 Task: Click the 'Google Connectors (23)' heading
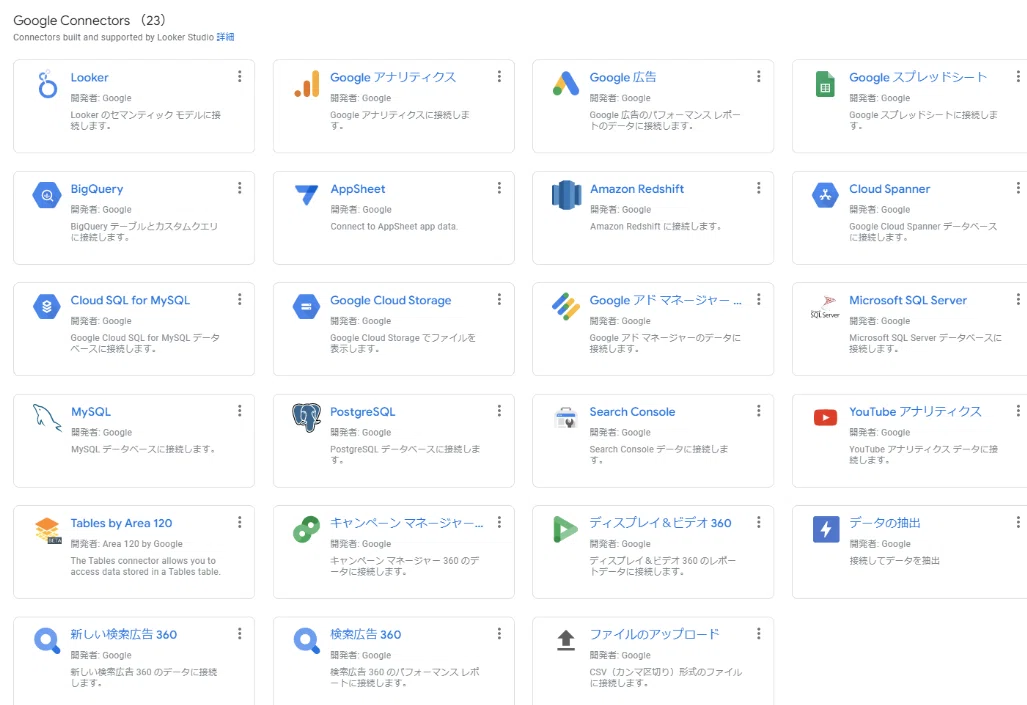[x=90, y=20]
